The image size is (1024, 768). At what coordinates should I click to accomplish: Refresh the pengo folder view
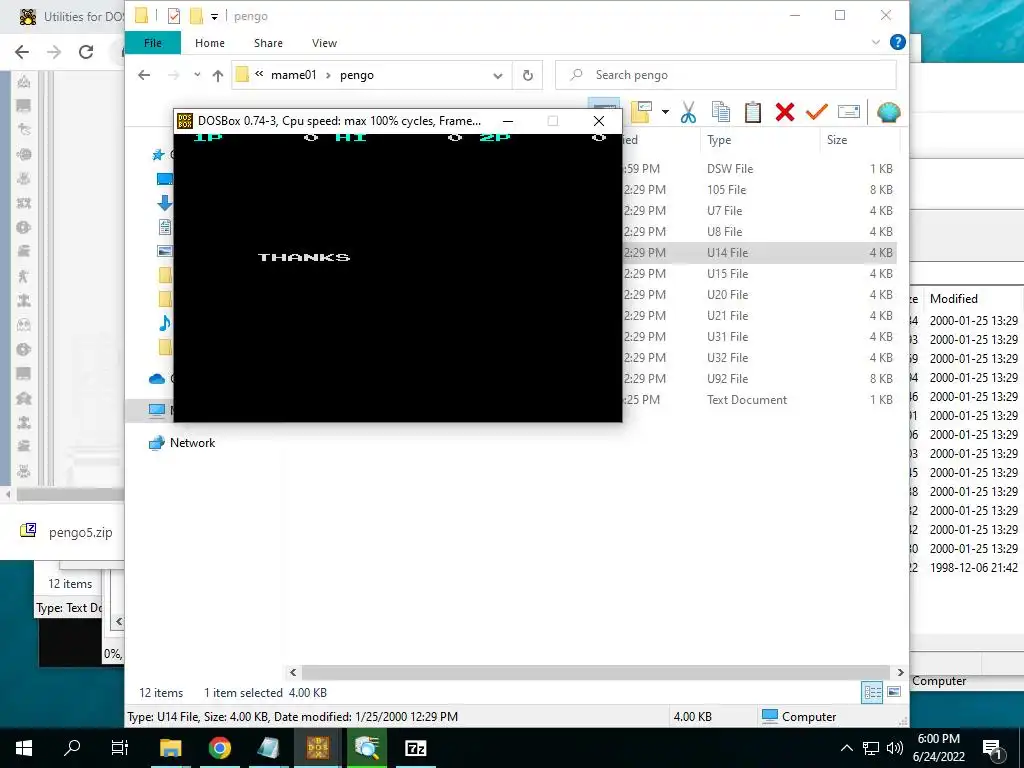[x=528, y=76]
